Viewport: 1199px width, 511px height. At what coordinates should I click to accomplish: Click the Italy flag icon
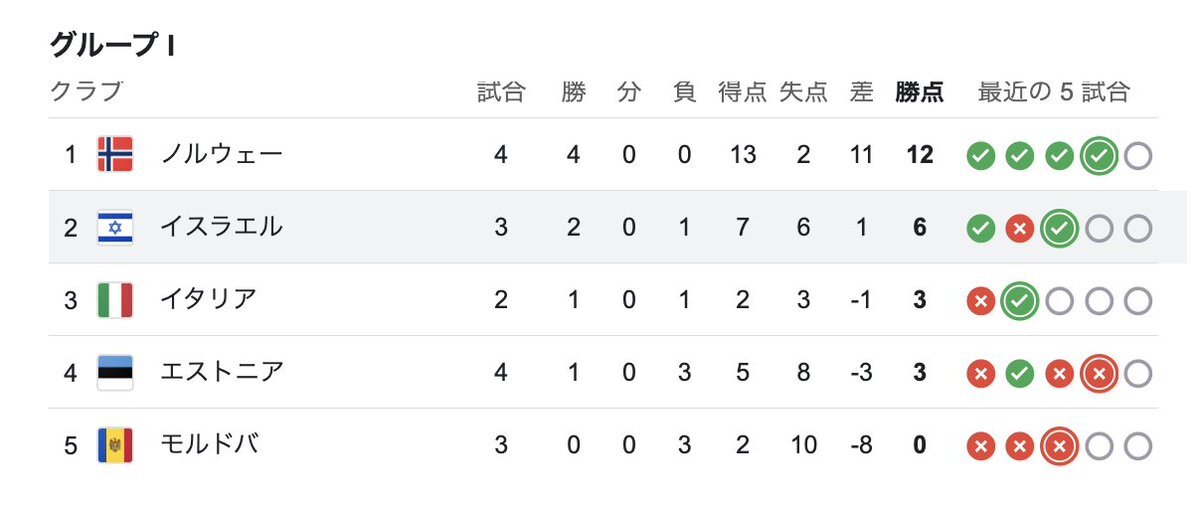[x=115, y=300]
